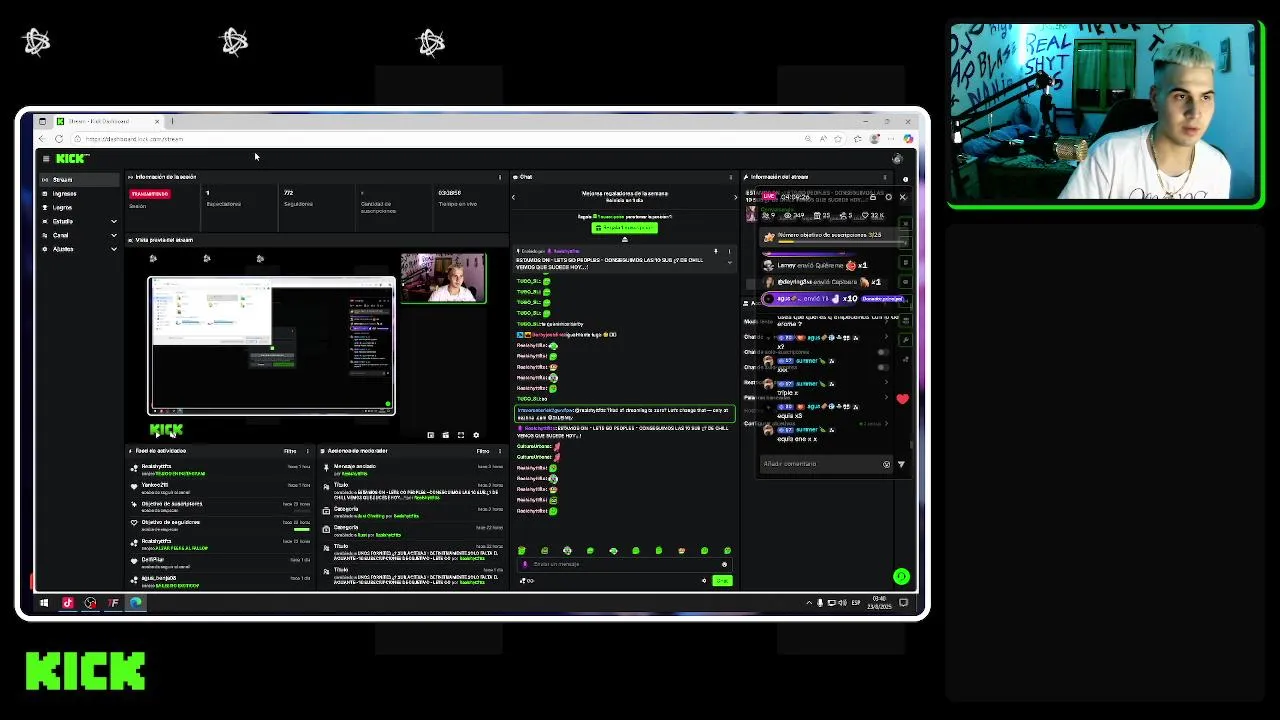Open Acciones de moderador options menu
Viewport: 1280px width, 720px height.
[x=500, y=451]
